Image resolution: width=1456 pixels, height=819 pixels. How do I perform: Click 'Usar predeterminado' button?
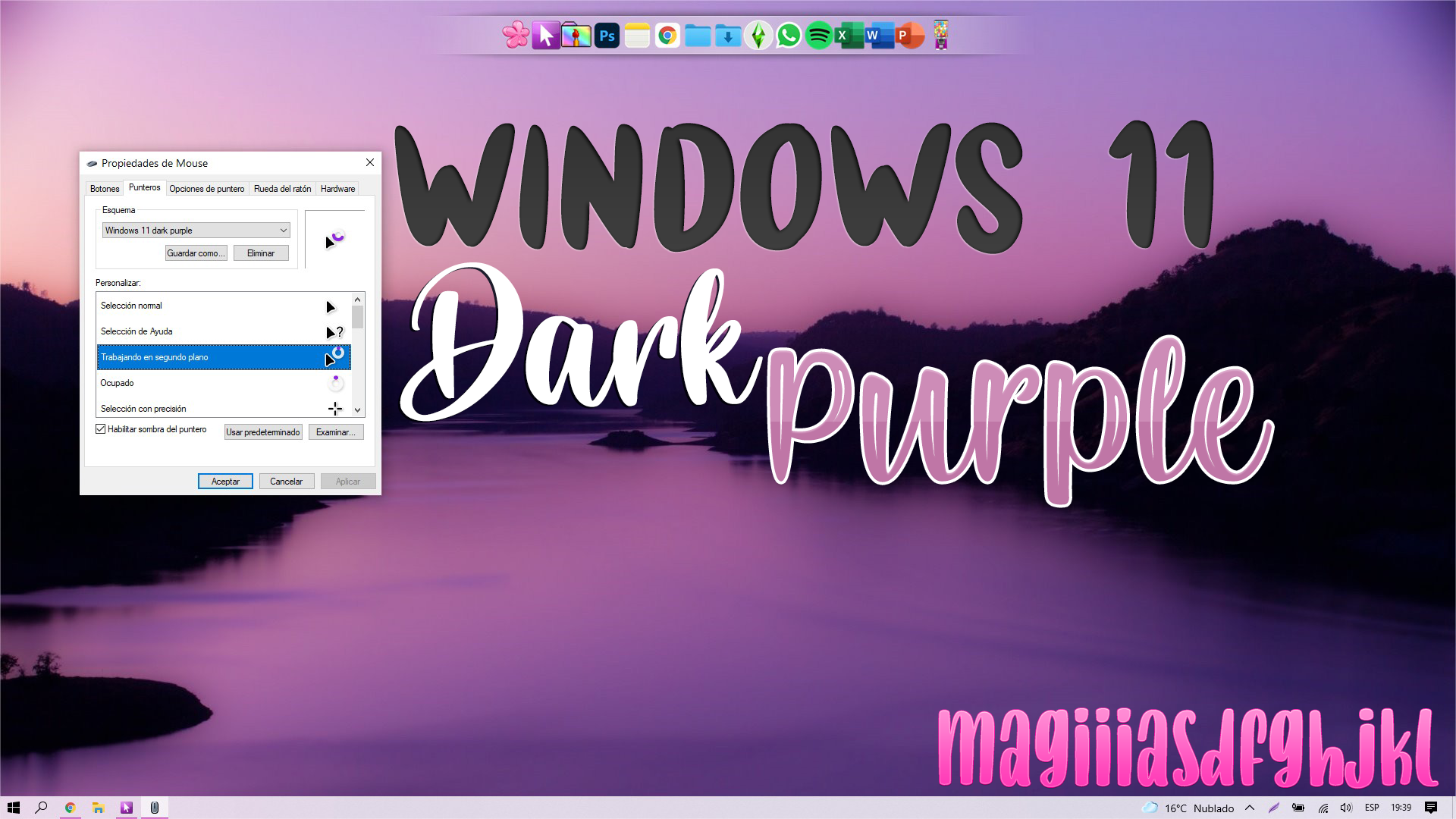coord(262,431)
